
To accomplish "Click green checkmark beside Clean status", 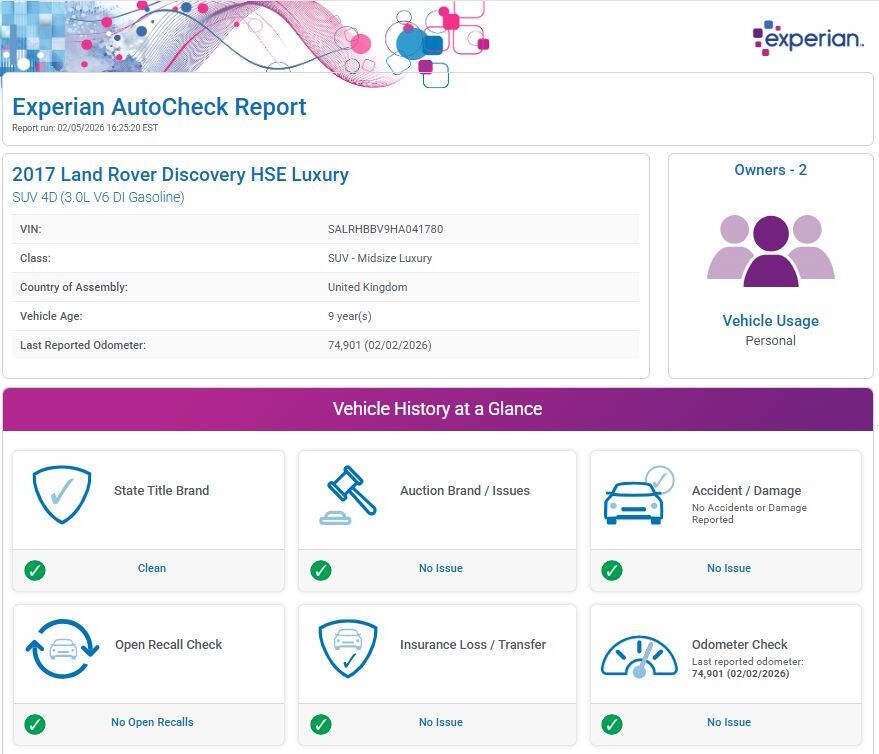I will click(35, 570).
